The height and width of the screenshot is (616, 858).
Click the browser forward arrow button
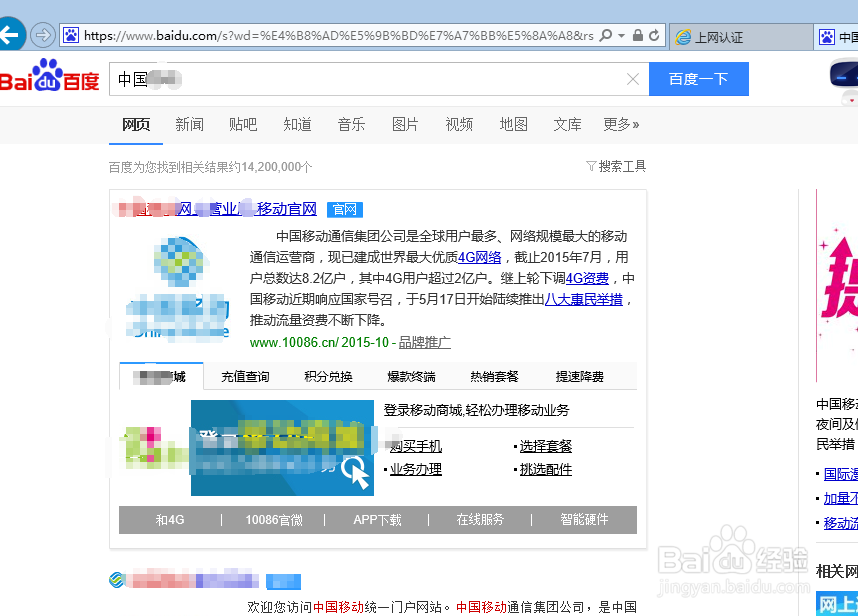tap(42, 36)
